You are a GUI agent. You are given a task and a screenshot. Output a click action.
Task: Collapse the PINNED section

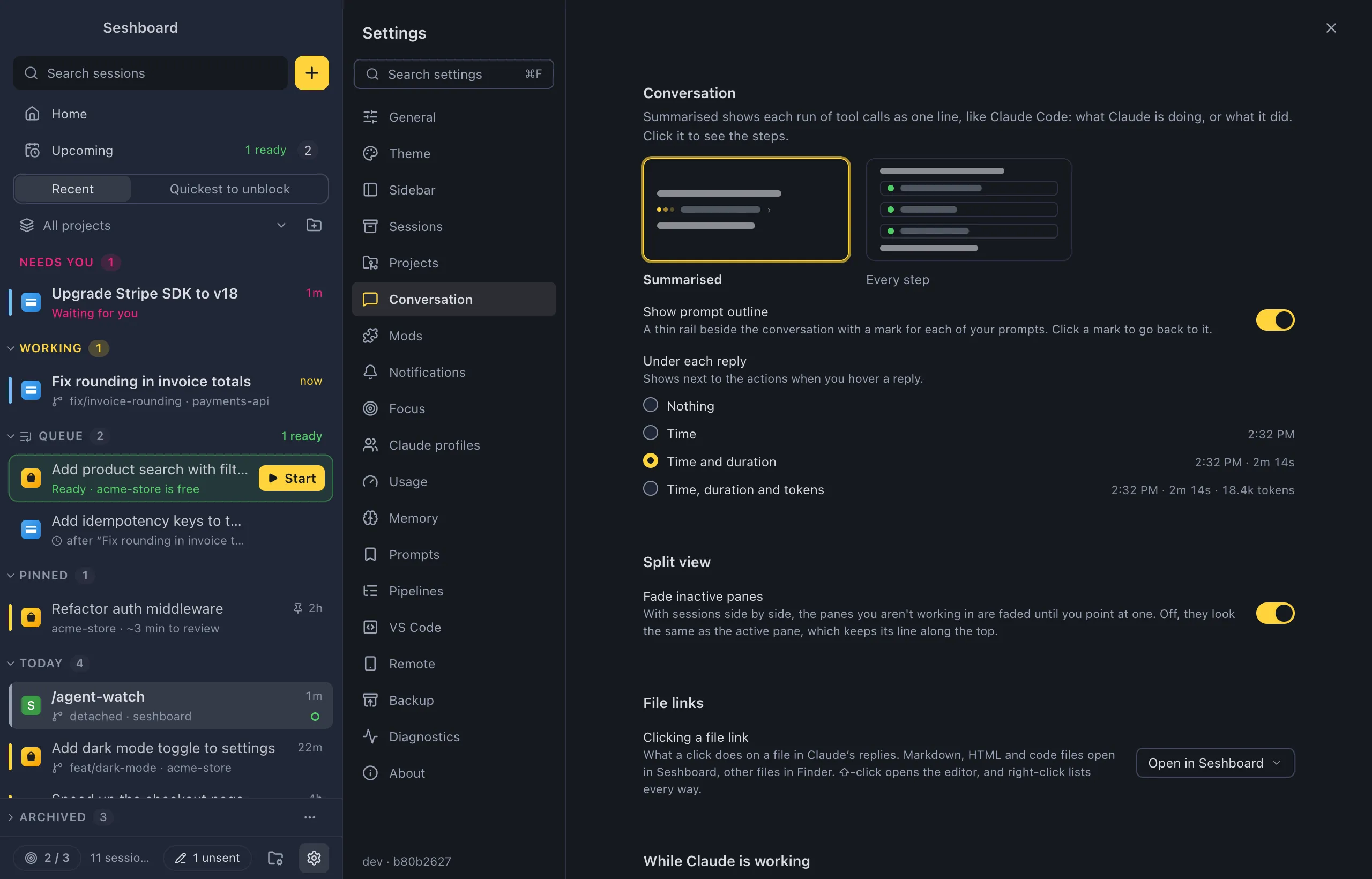tap(10, 575)
